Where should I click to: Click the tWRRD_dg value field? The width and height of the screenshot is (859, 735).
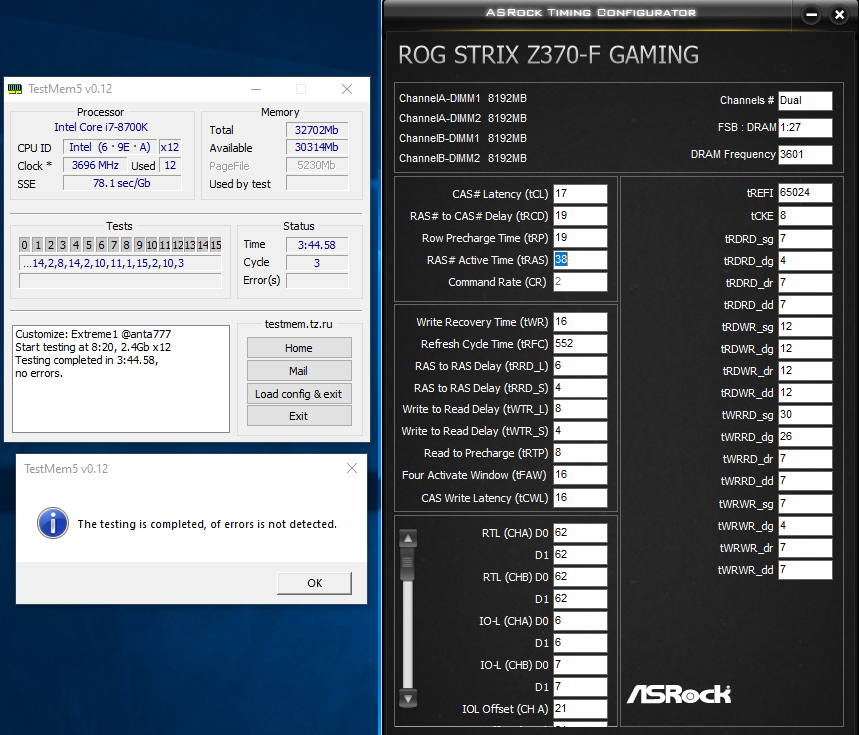[805, 437]
